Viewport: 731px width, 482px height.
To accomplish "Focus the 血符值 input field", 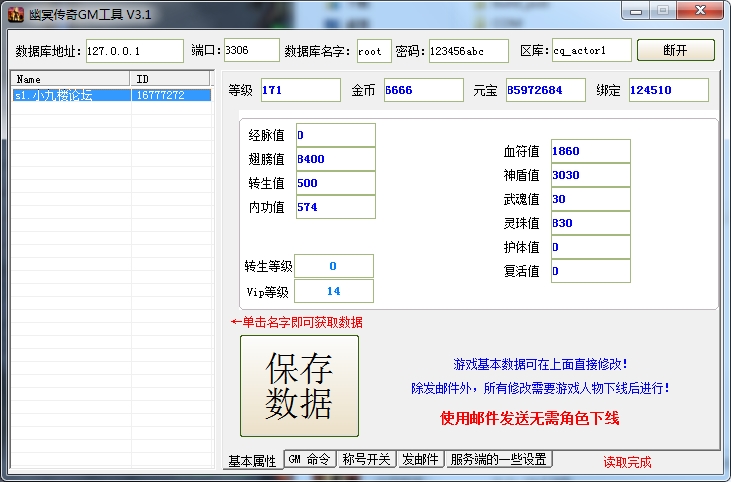I will click(x=589, y=151).
